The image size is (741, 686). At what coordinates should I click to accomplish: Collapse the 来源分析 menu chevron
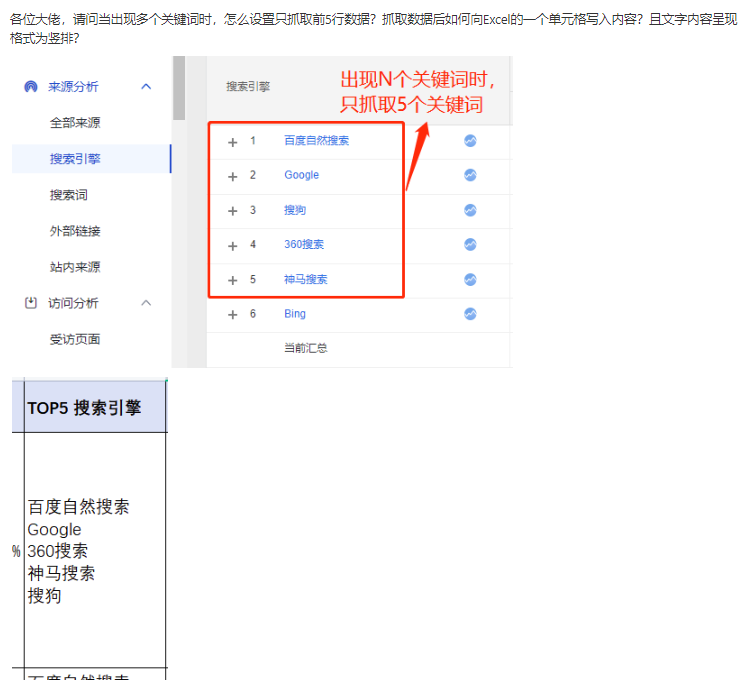[146, 86]
